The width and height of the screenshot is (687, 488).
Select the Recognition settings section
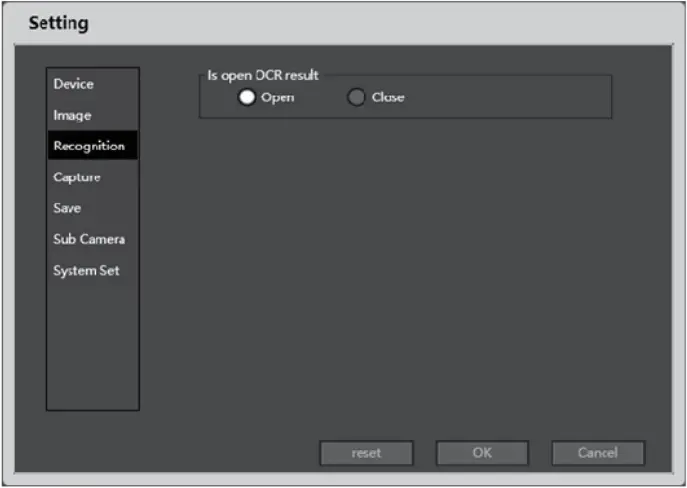click(x=92, y=145)
